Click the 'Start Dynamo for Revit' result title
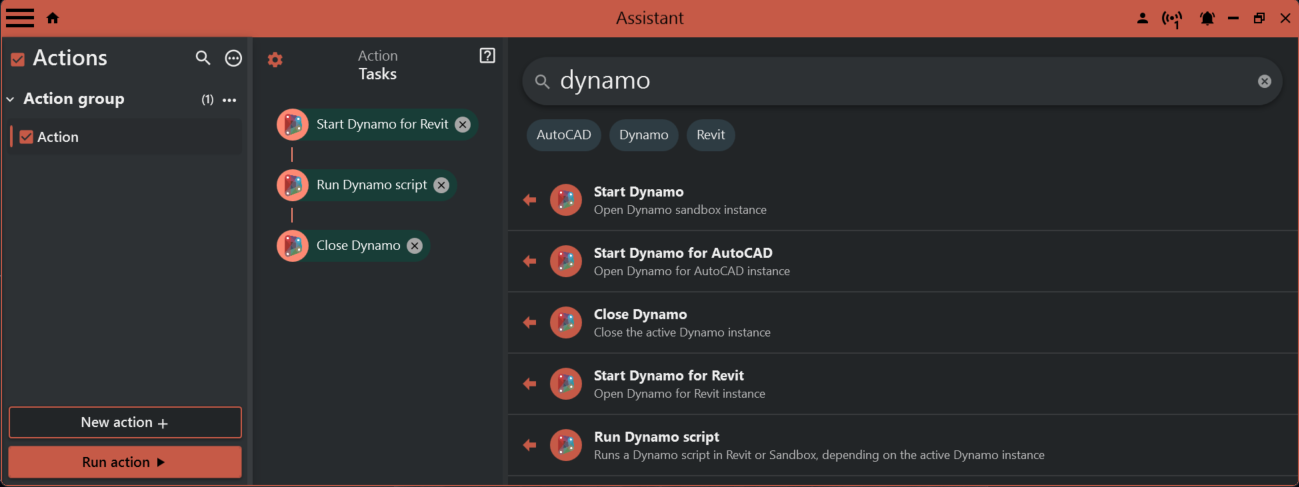The height and width of the screenshot is (487, 1299). point(669,376)
